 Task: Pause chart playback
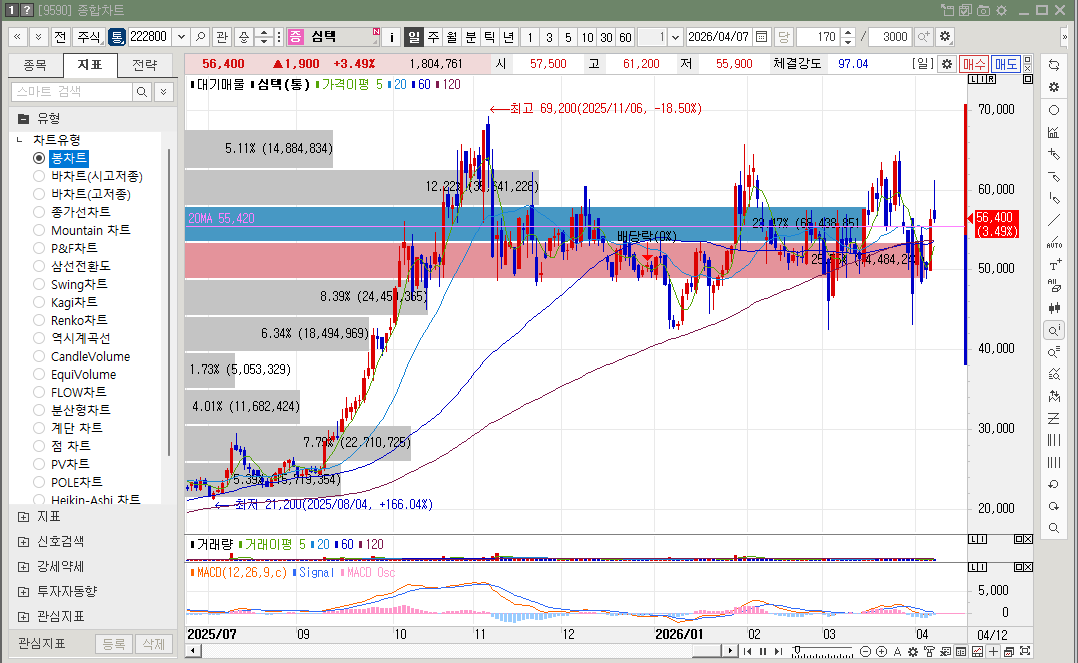click(x=763, y=651)
